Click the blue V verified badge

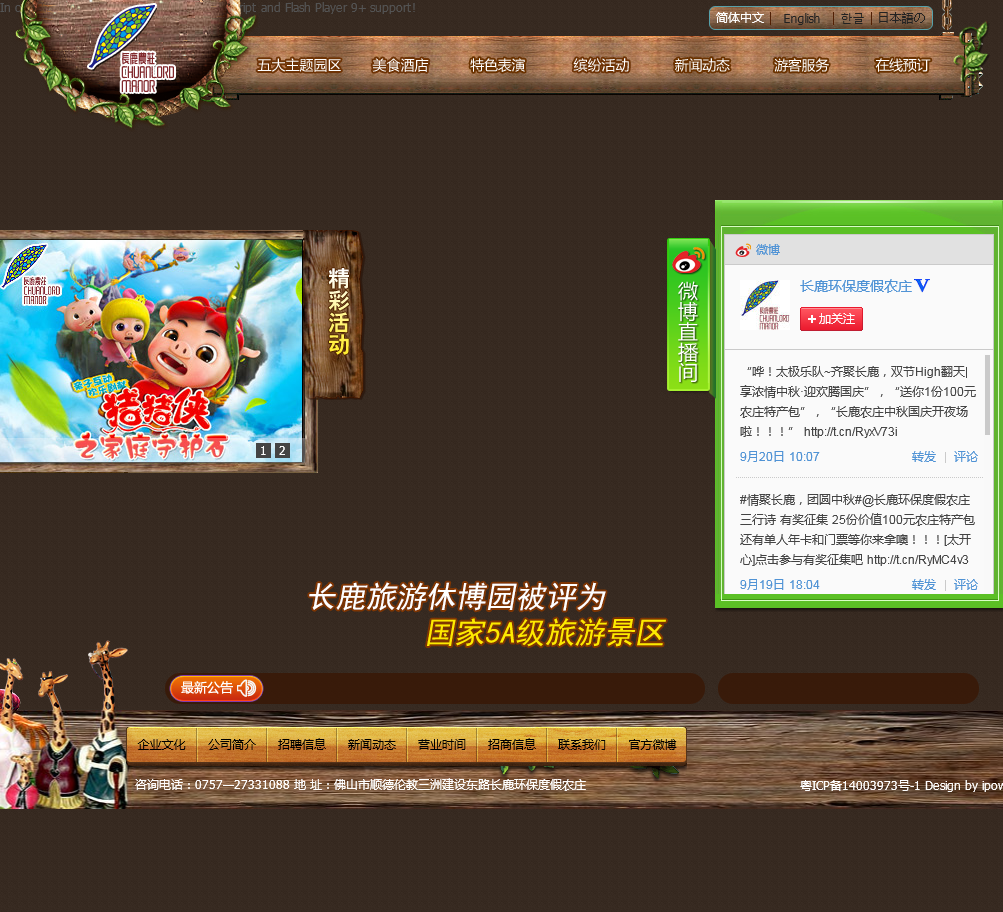922,285
